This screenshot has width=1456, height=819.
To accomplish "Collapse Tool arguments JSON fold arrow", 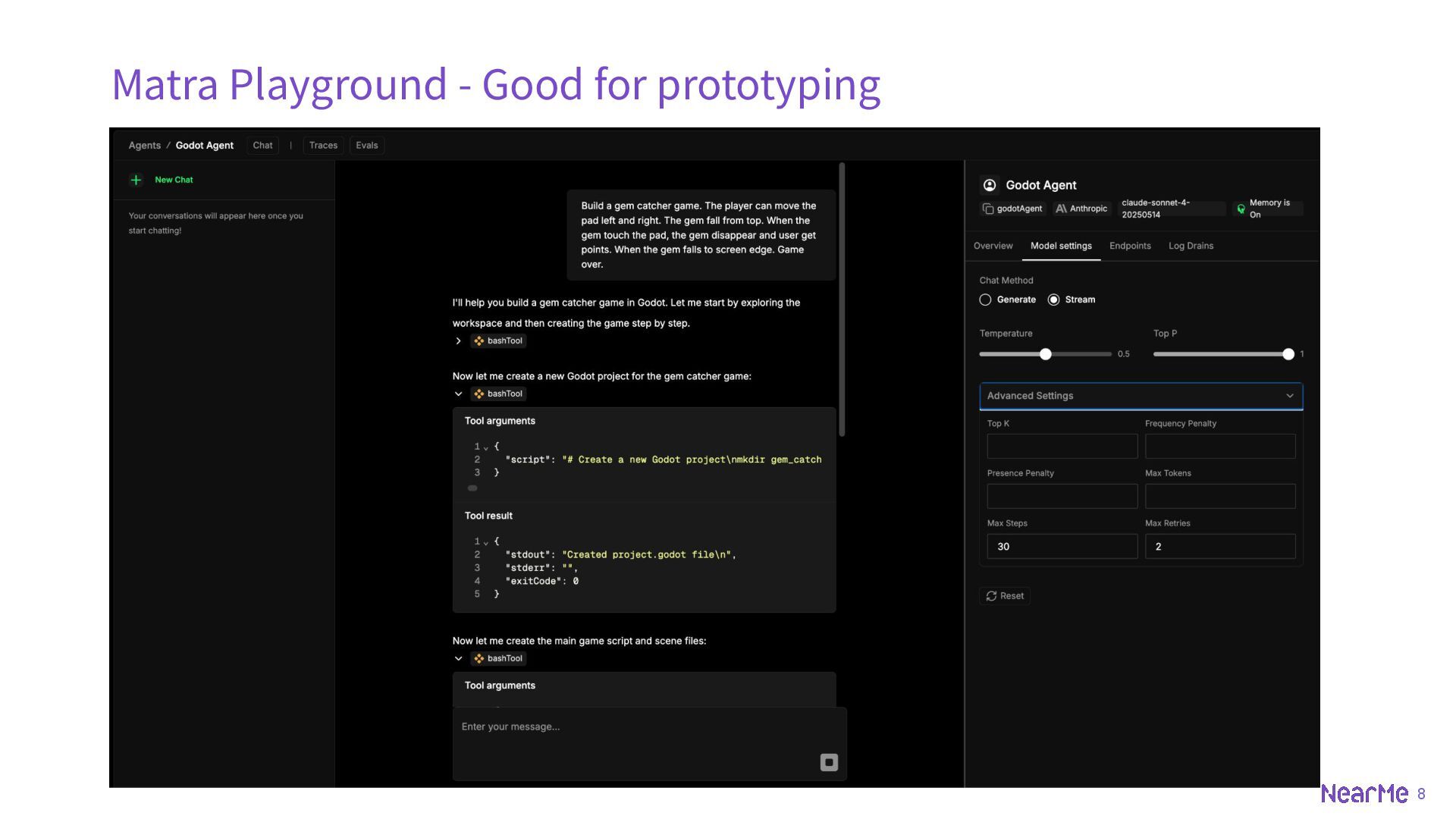I will point(486,447).
